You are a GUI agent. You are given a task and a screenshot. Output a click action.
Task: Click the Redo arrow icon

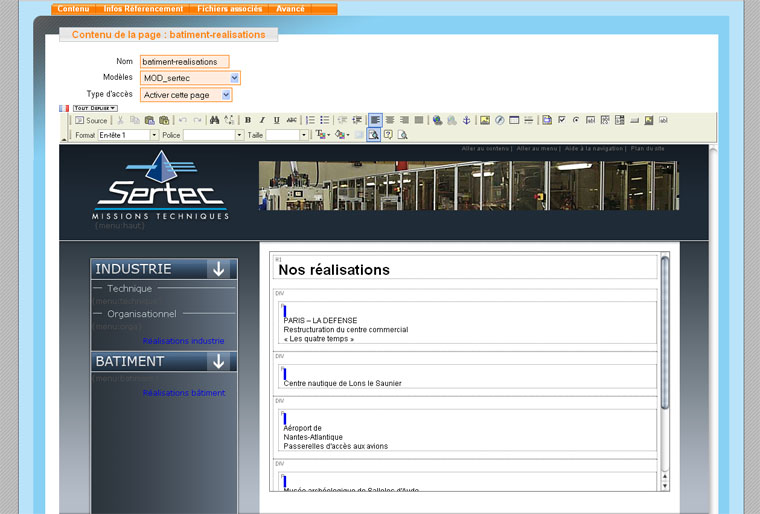click(197, 120)
